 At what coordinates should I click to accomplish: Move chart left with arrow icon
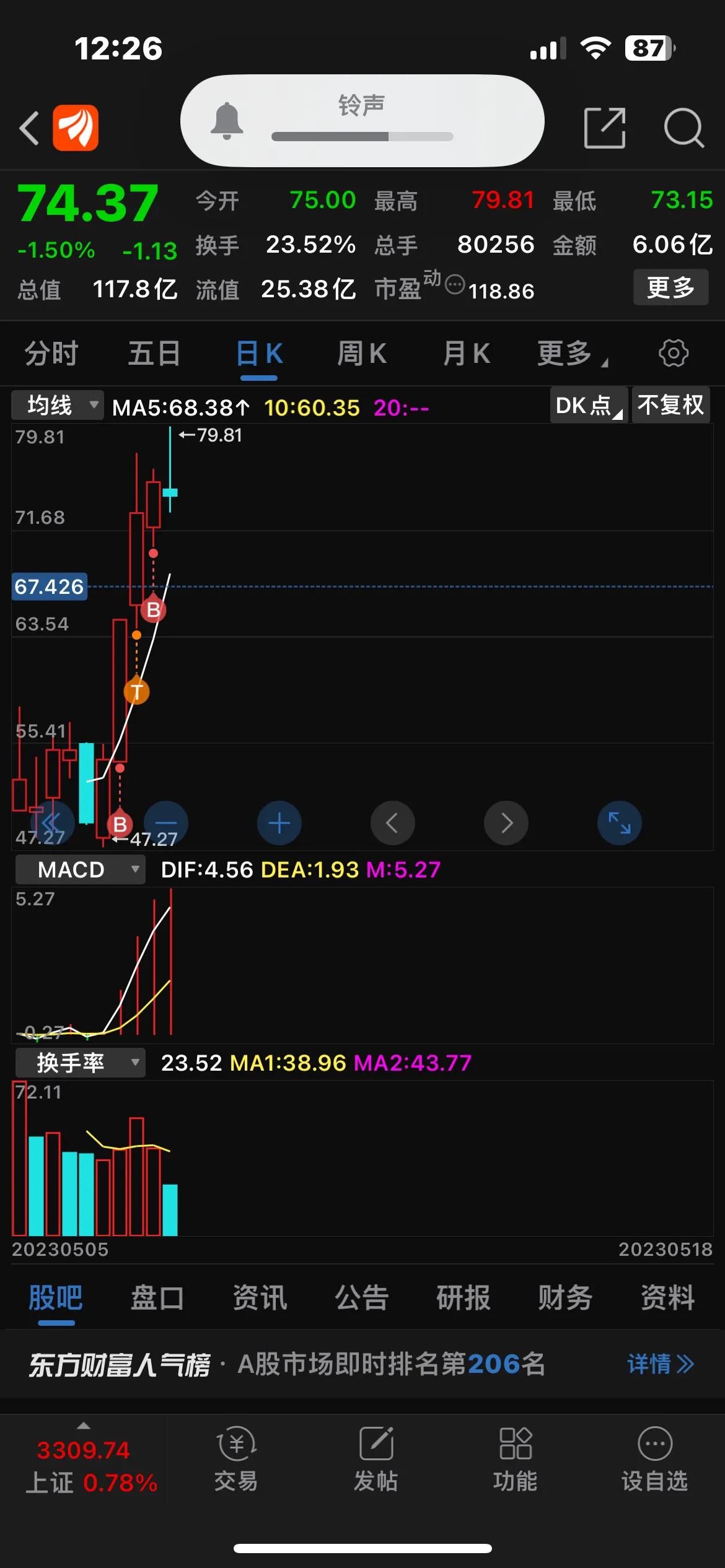click(393, 823)
